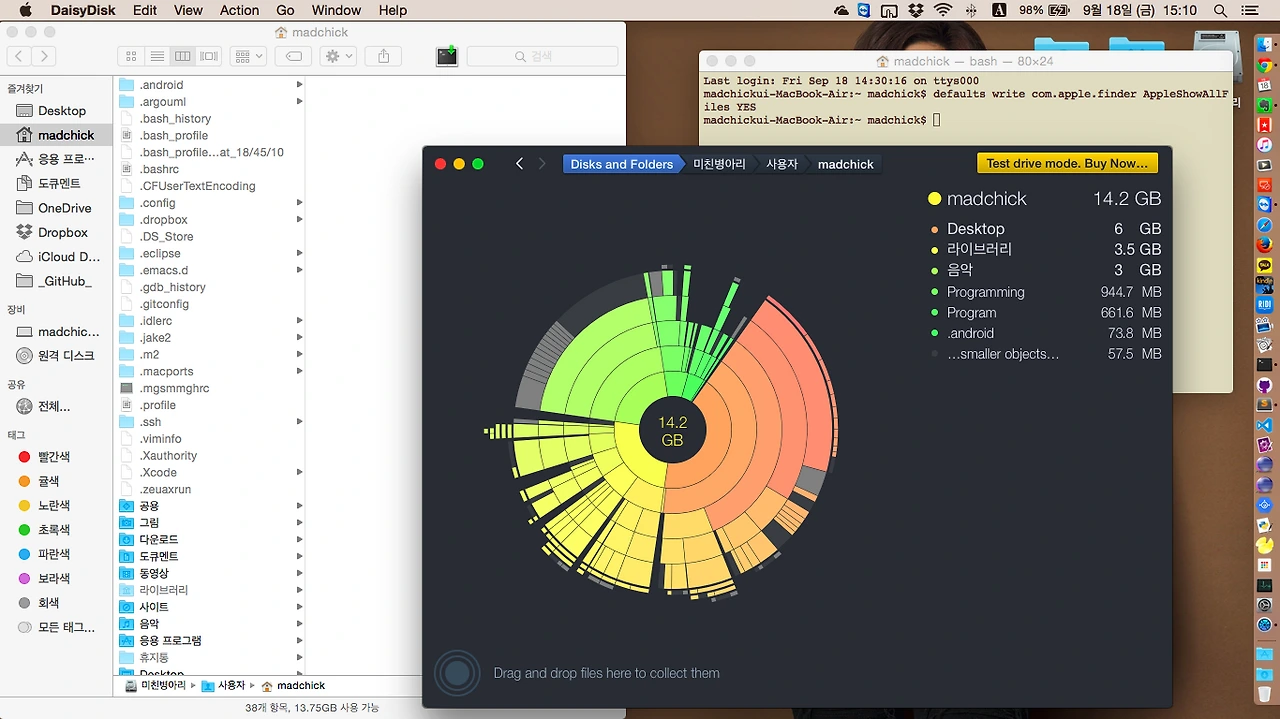Viewport: 1280px width, 719px height.
Task: Select .android entry in DaisyDisk list
Action: [1045, 333]
